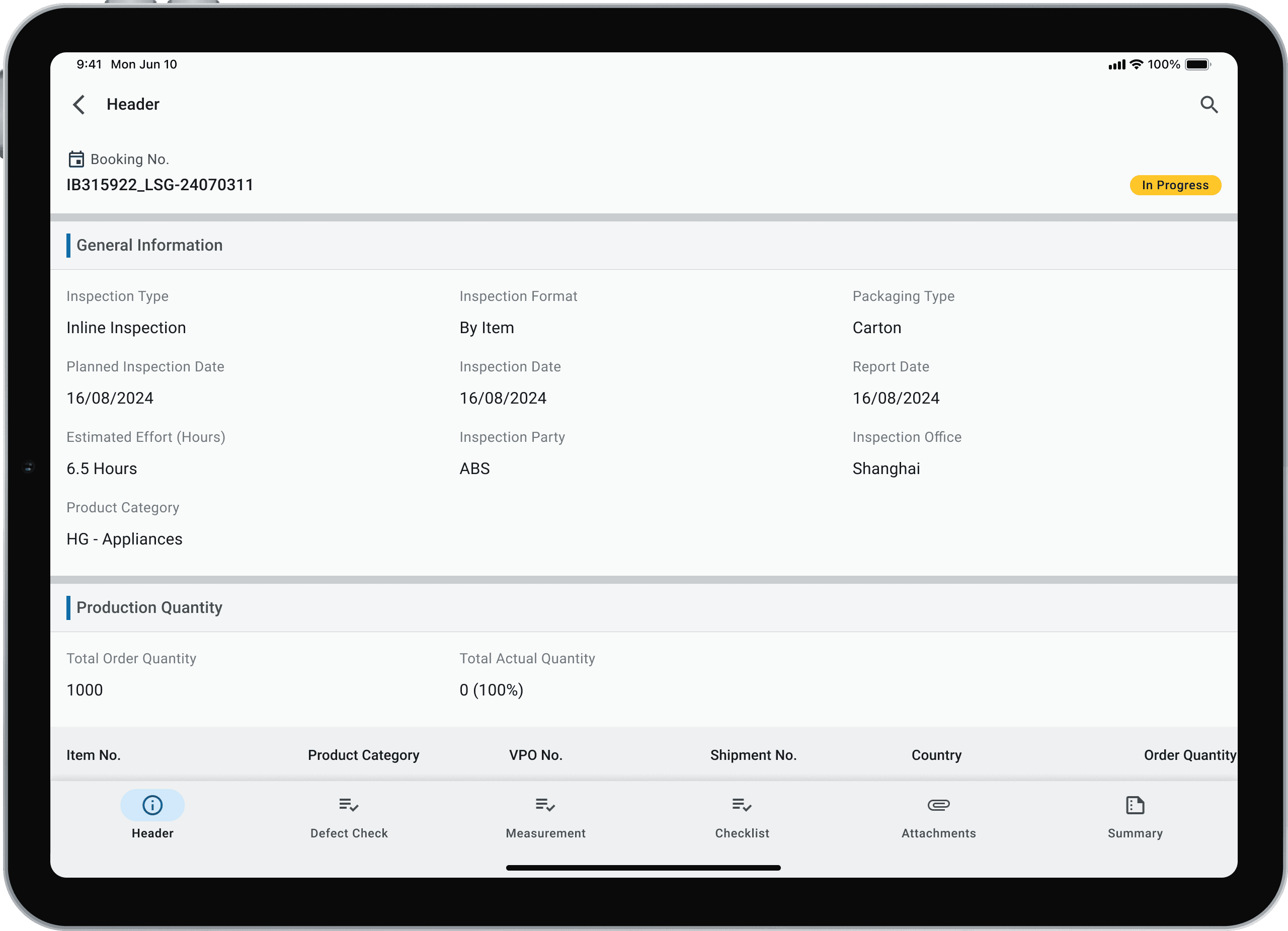Tap the Checklist icon
Screen dimensions: 1288x931
(x=742, y=805)
